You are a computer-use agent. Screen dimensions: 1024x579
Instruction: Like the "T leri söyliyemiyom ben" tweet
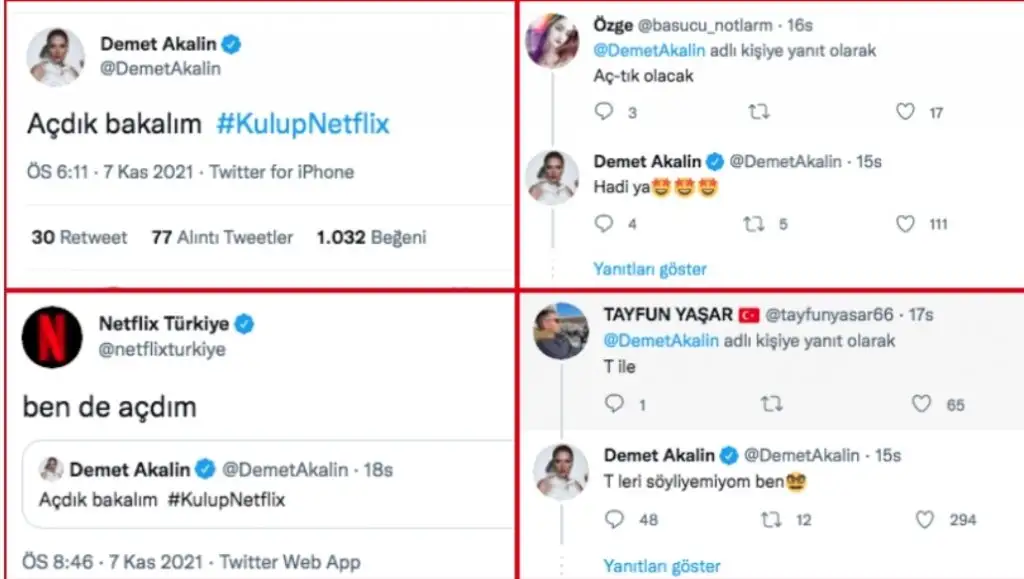point(925,519)
